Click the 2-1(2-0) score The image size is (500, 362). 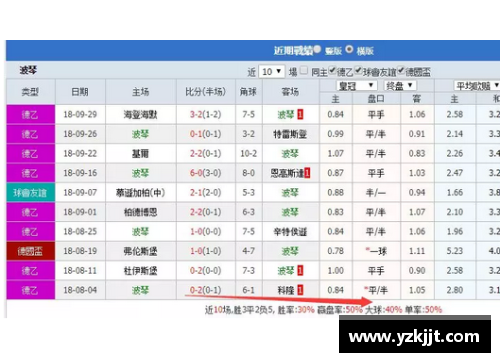tap(205, 193)
